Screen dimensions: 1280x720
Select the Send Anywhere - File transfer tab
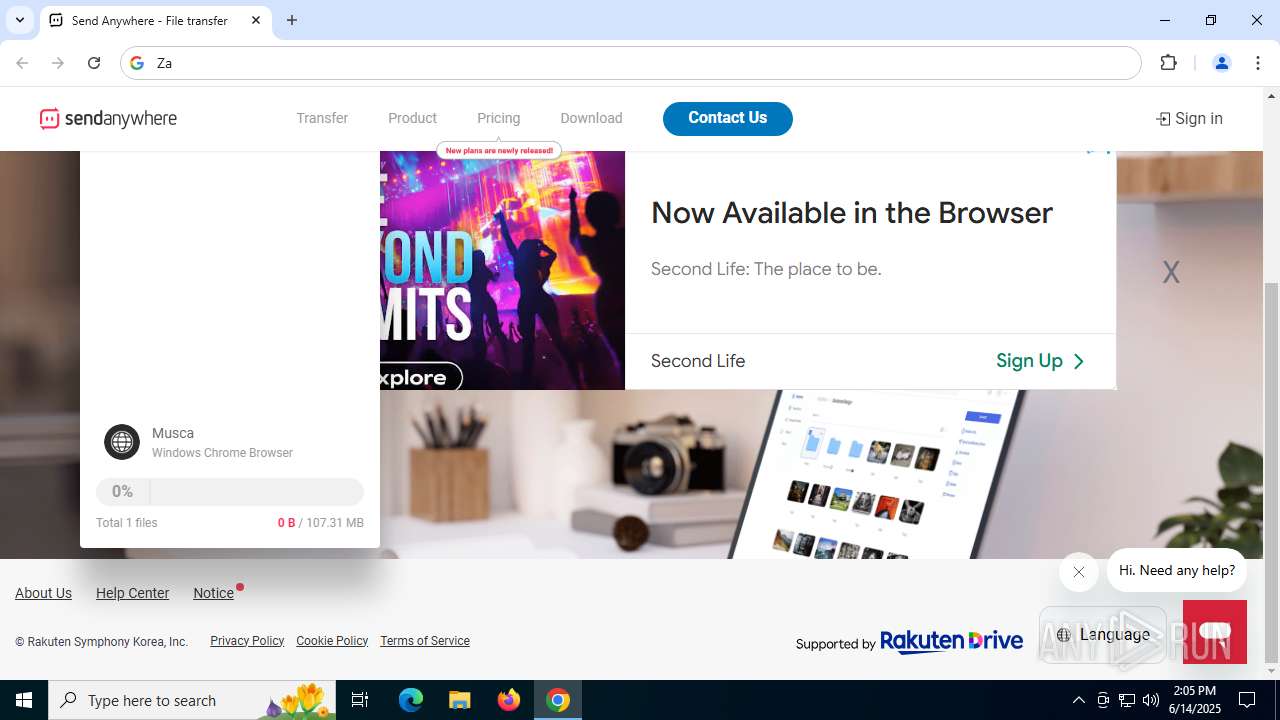155,20
